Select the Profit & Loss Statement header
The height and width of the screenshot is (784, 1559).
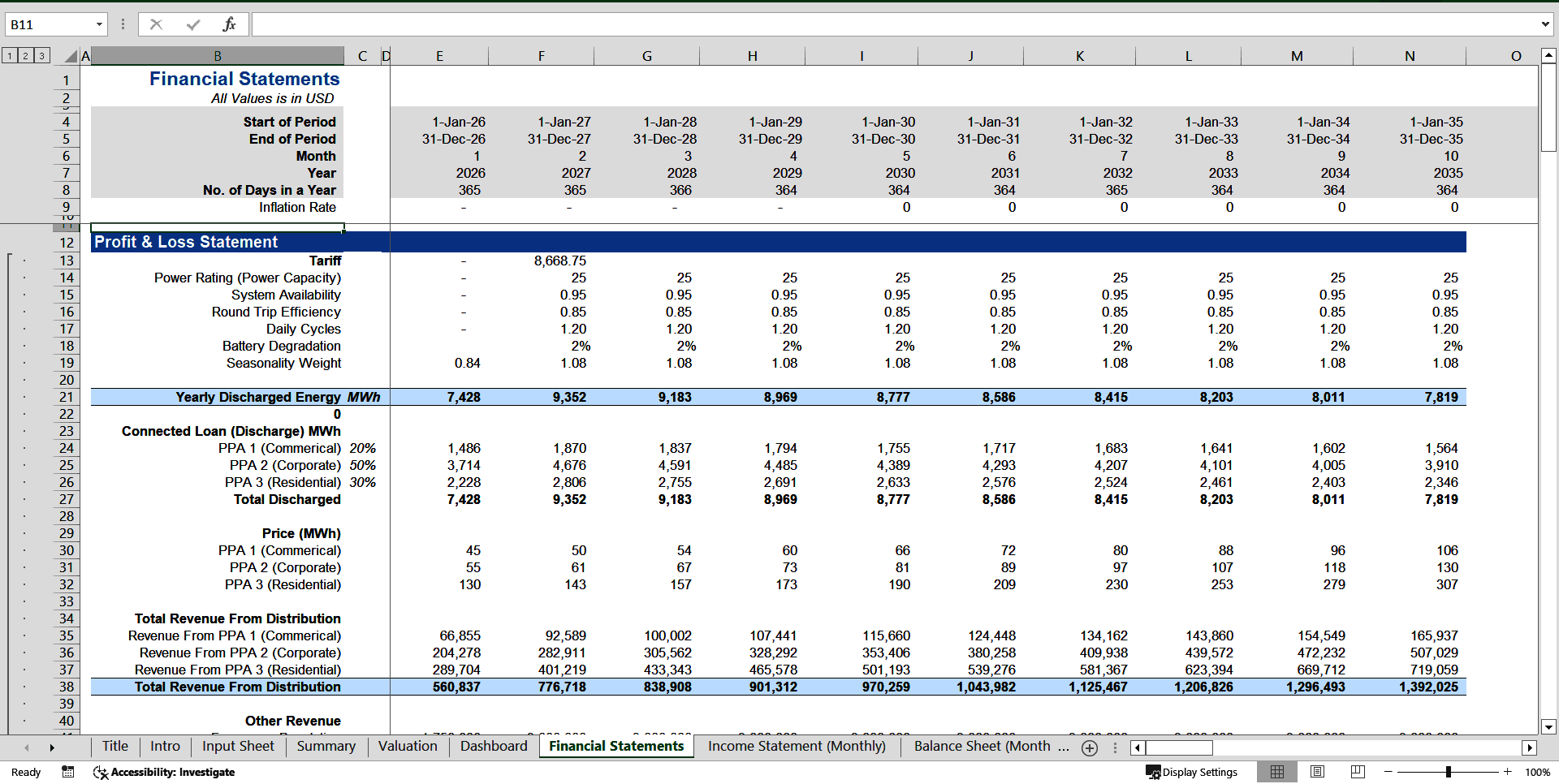218,242
